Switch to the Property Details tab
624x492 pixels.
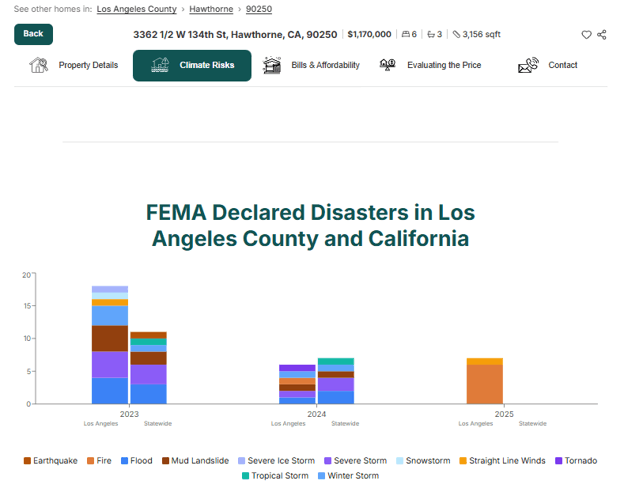(74, 65)
